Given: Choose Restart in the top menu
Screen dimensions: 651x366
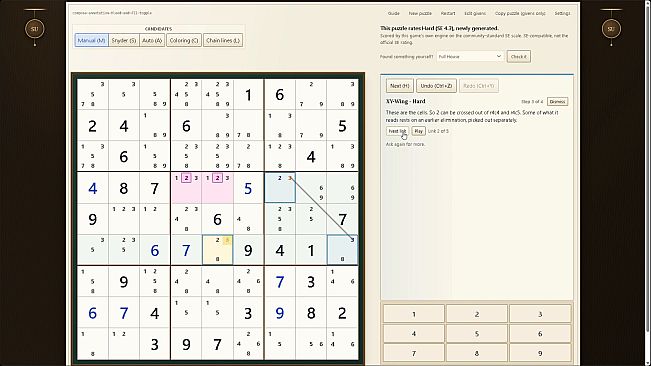Looking at the screenshot, I should pos(448,13).
